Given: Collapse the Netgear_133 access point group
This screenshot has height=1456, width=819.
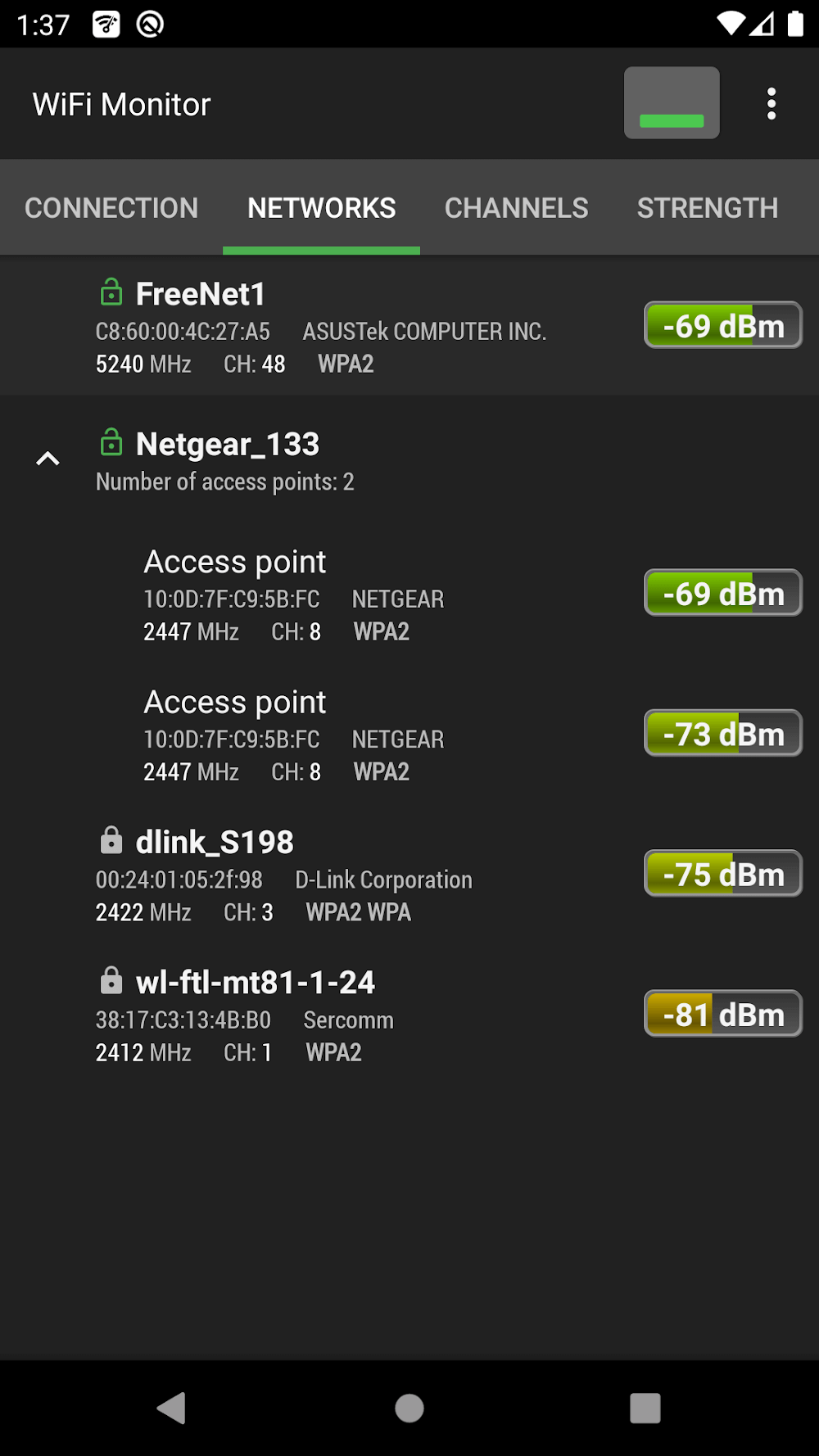Looking at the screenshot, I should pos(48,459).
